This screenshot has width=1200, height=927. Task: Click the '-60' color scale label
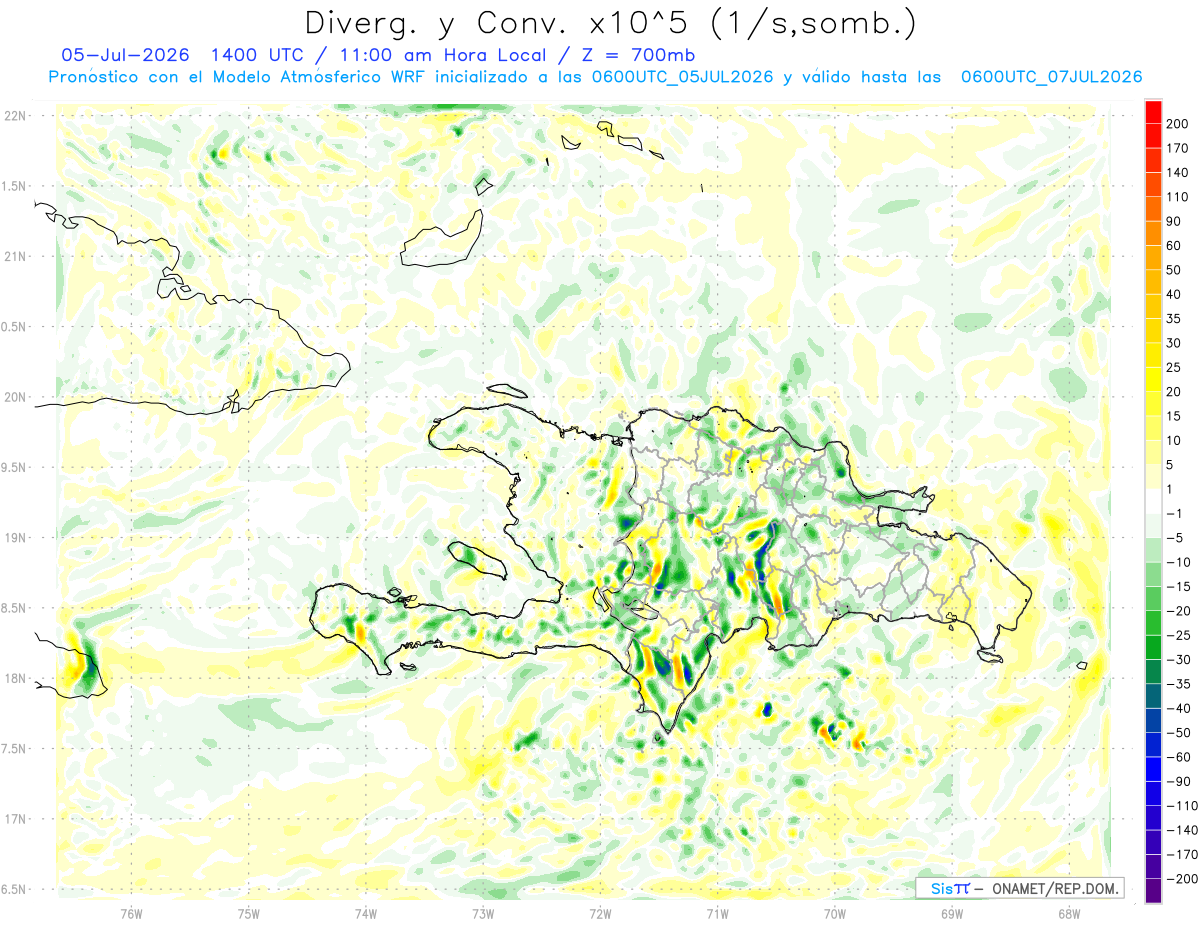tap(1178, 758)
